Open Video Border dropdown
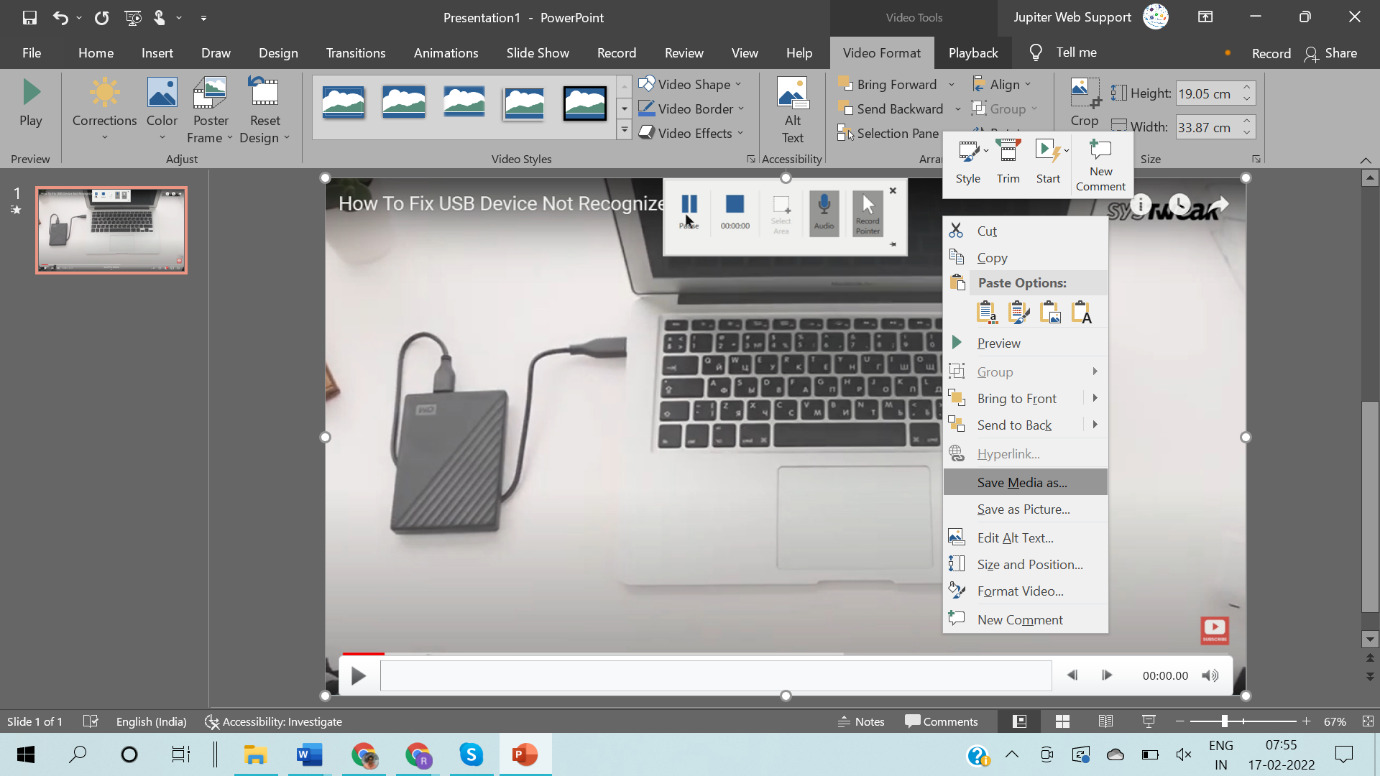 [692, 108]
